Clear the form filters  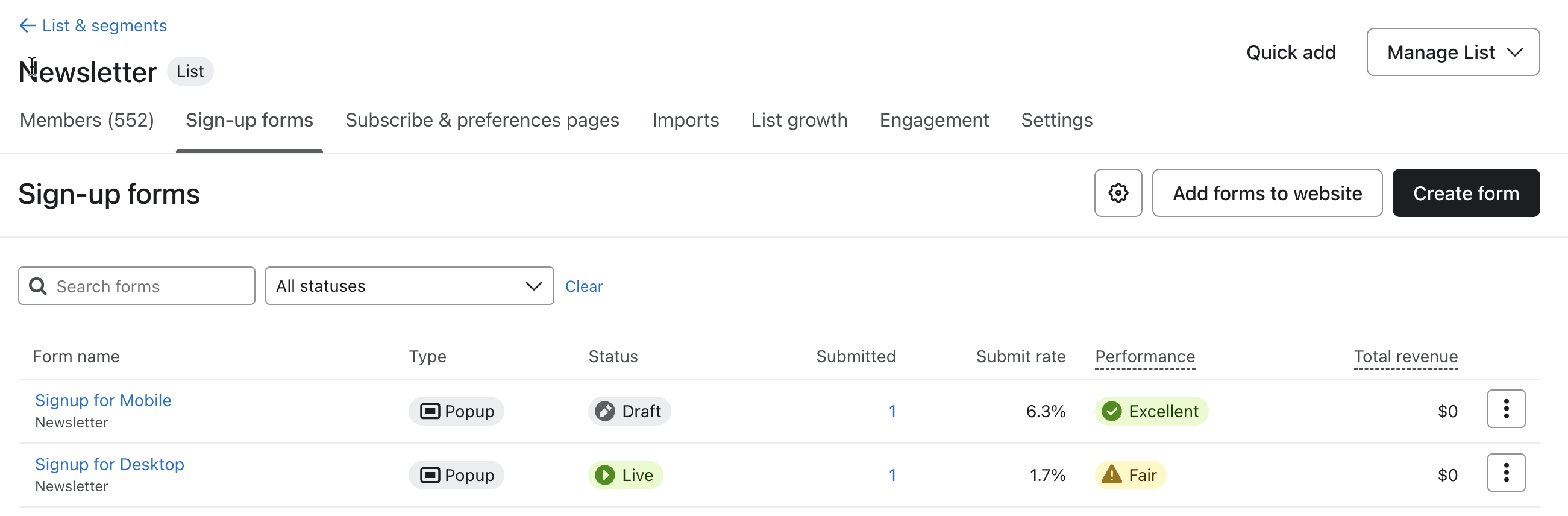pos(583,286)
